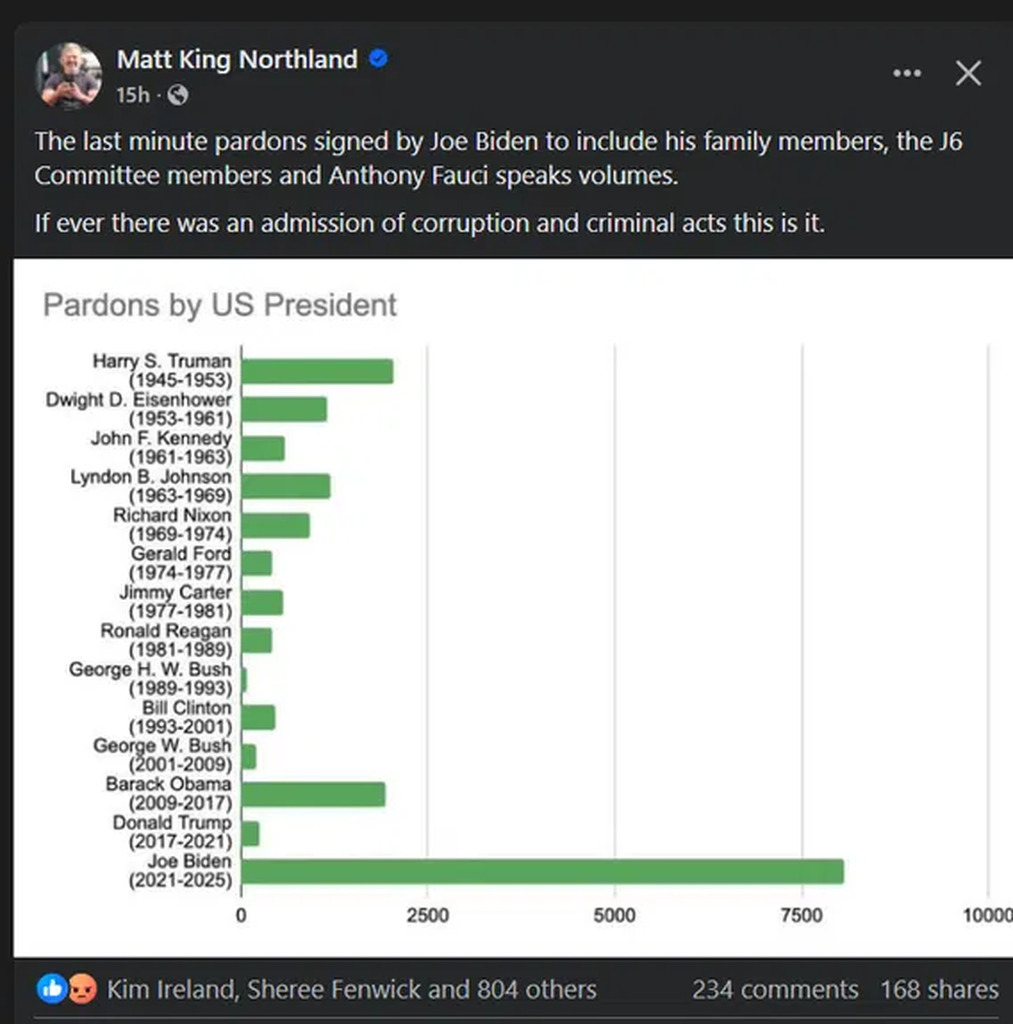
Task: Click the angry reaction emoji icon
Action: [82, 989]
